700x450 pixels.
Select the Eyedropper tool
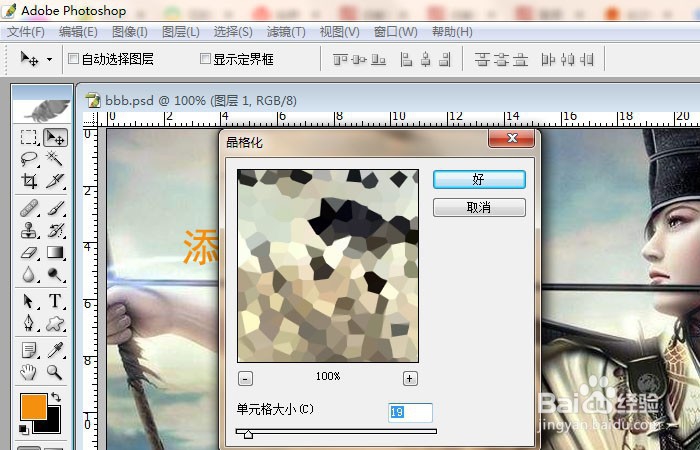(55, 350)
